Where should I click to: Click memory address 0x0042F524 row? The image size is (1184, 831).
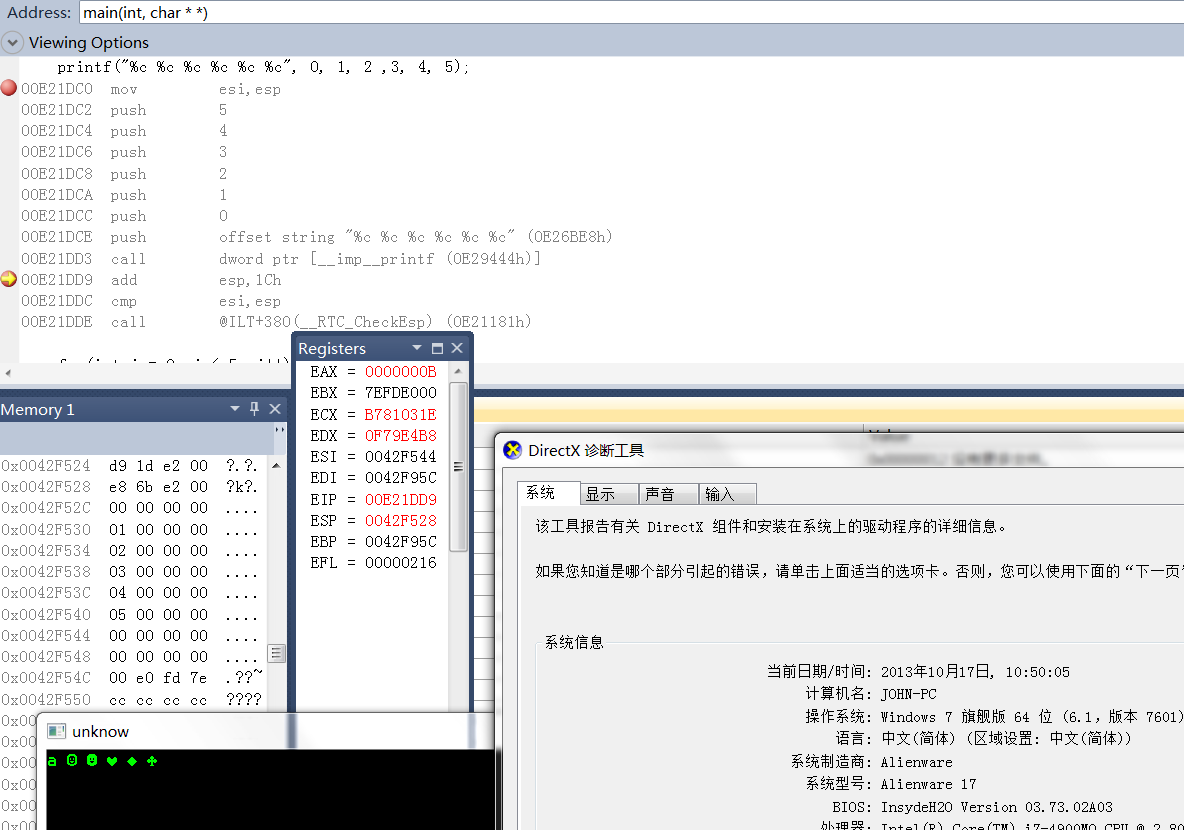coord(132,466)
